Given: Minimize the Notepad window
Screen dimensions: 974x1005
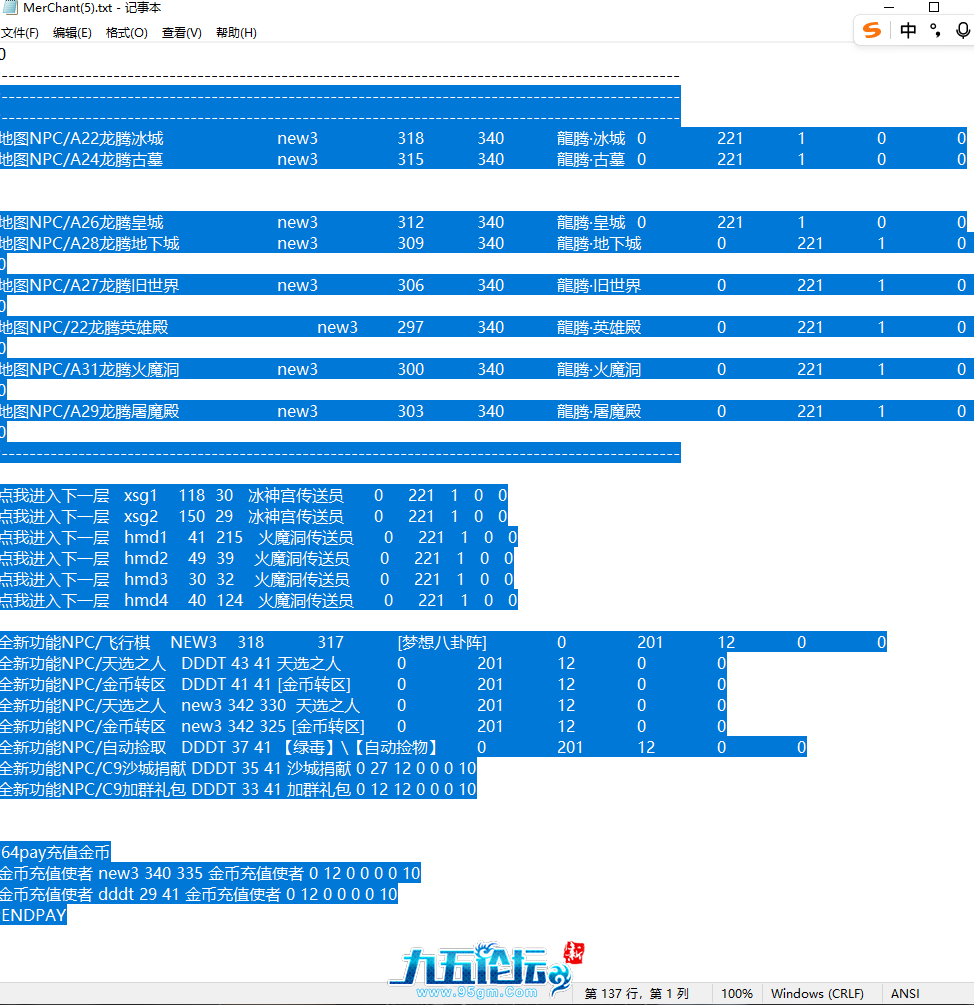Looking at the screenshot, I should (x=889, y=8).
